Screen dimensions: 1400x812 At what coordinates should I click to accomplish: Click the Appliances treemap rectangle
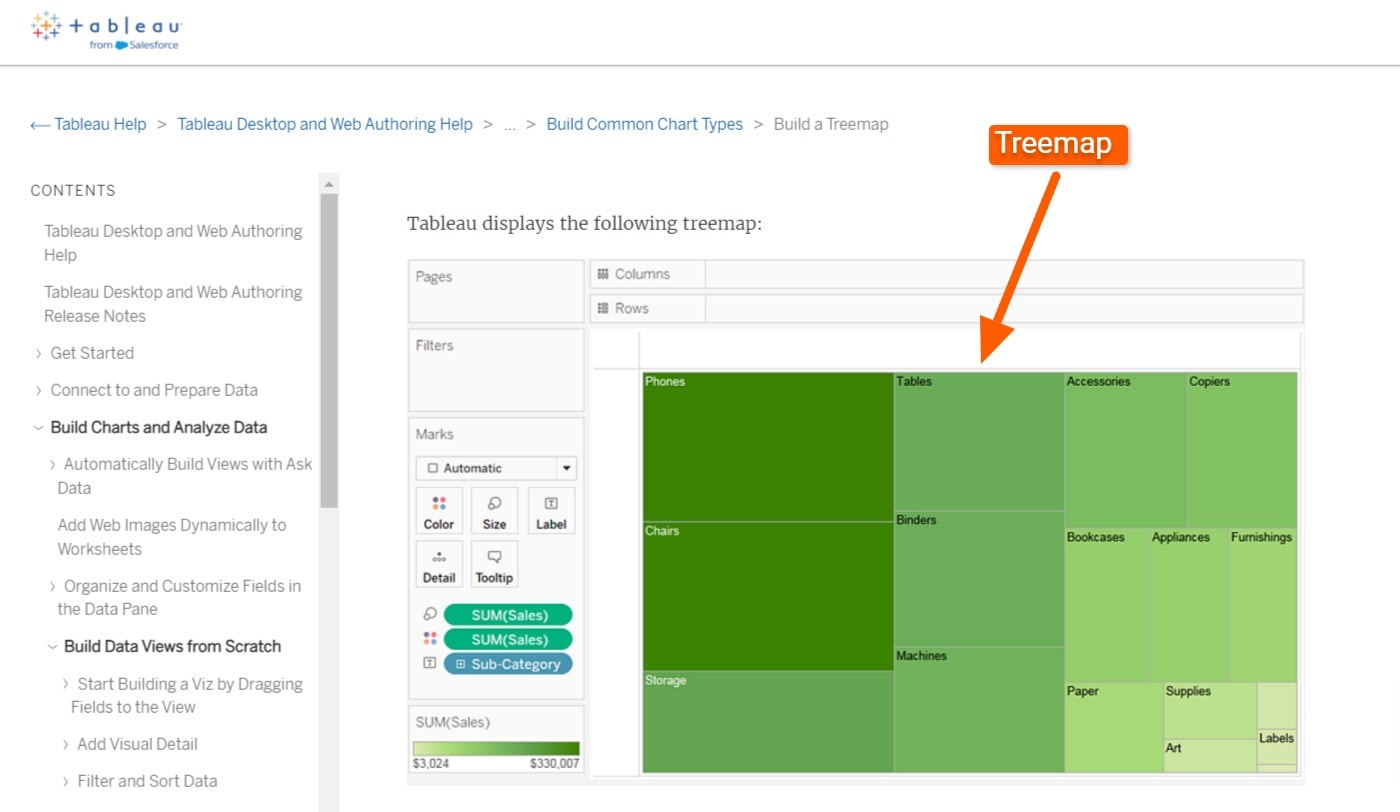(x=1189, y=605)
